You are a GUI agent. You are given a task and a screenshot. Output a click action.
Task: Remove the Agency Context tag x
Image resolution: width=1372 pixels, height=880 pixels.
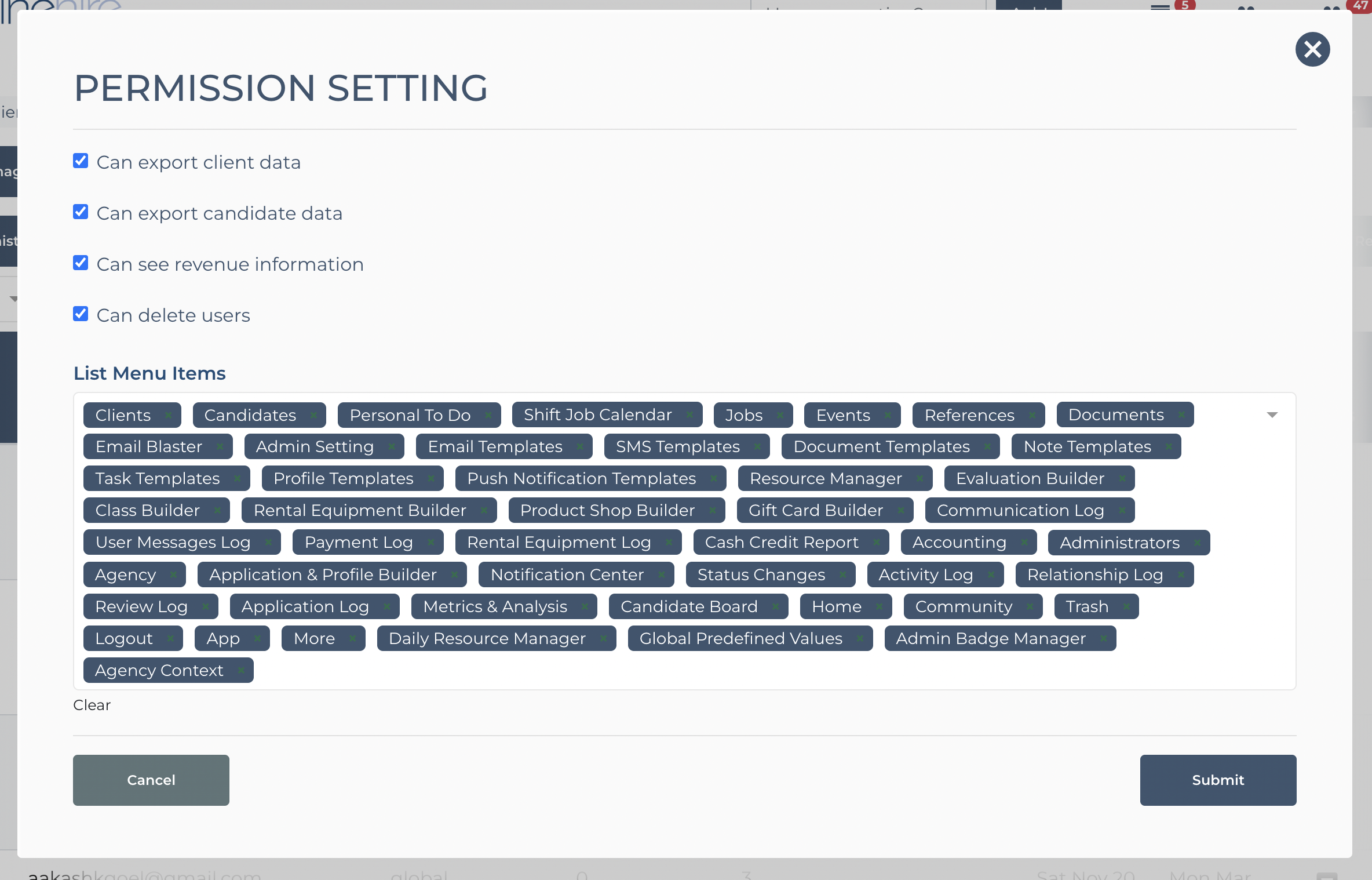[x=240, y=671]
